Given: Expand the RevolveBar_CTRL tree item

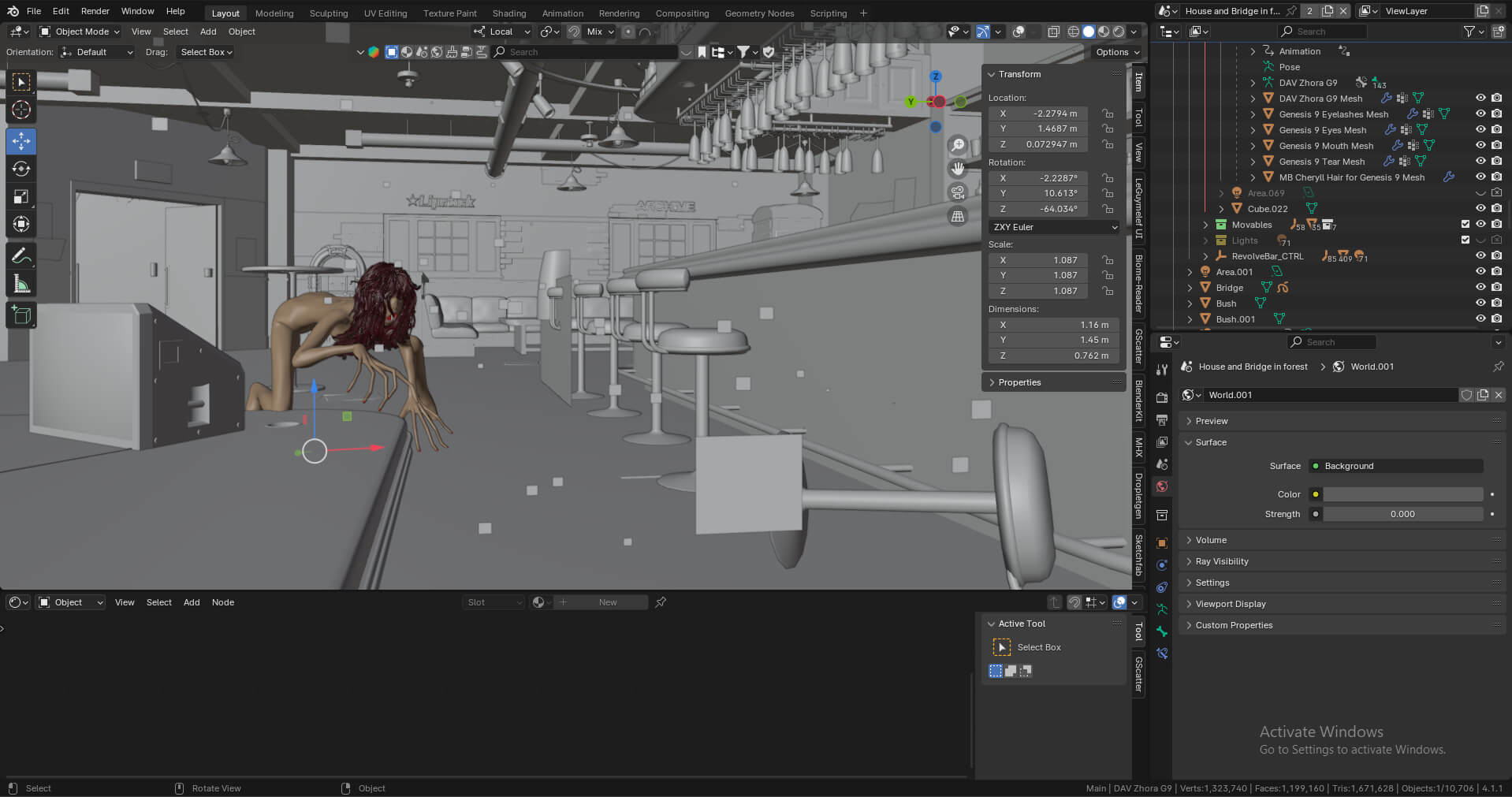Looking at the screenshot, I should pyautogui.click(x=1205, y=256).
